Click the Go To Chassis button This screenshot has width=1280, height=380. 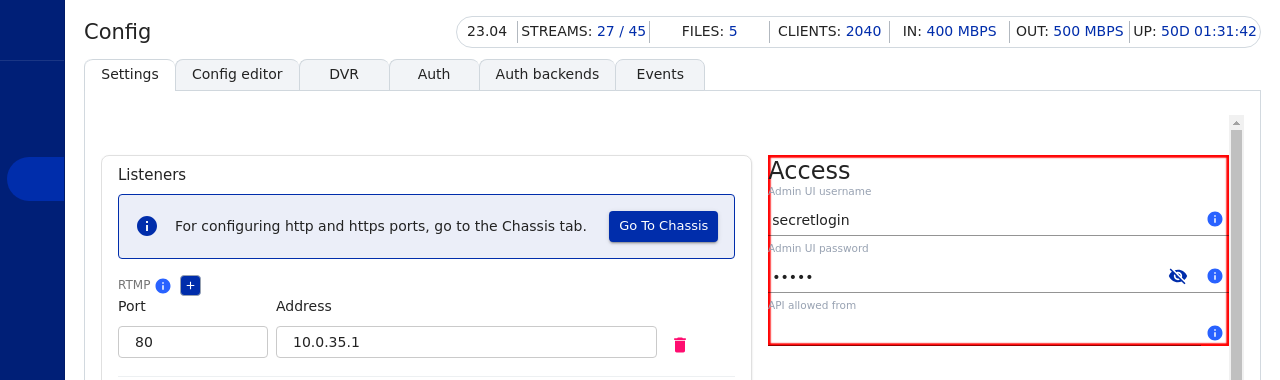[x=663, y=226]
